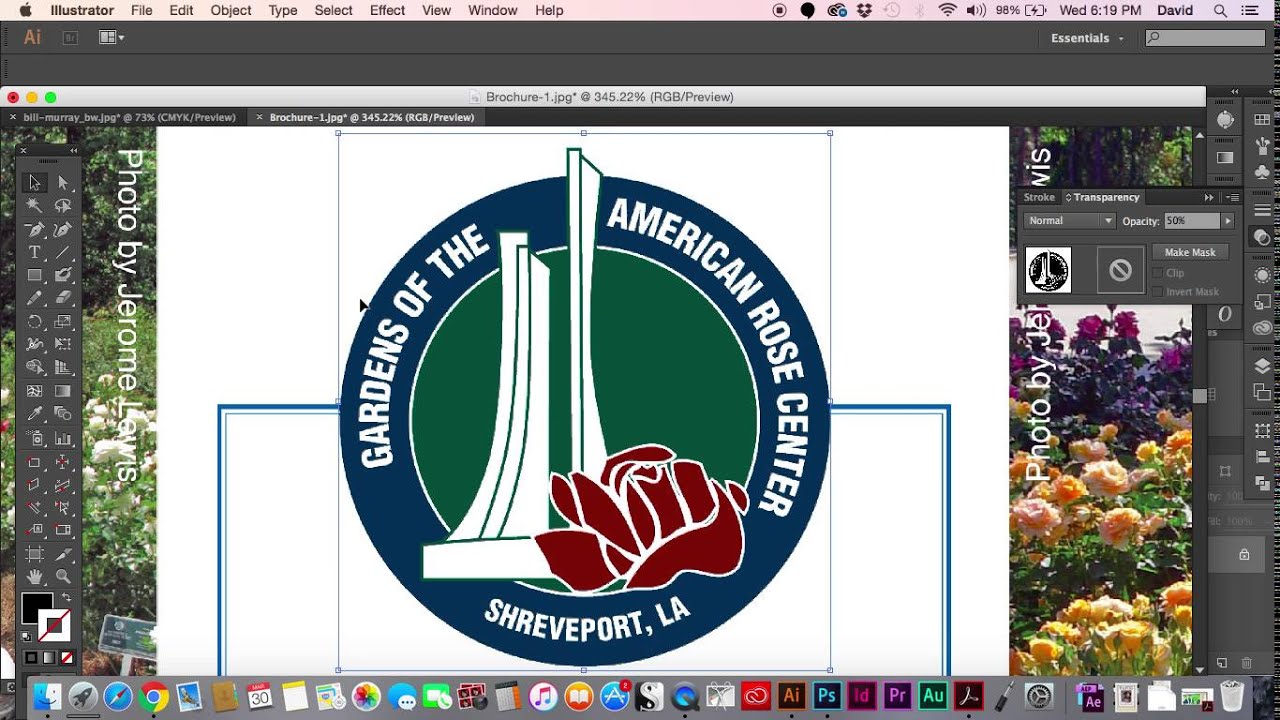
Task: Select the Type tool
Action: coord(34,252)
